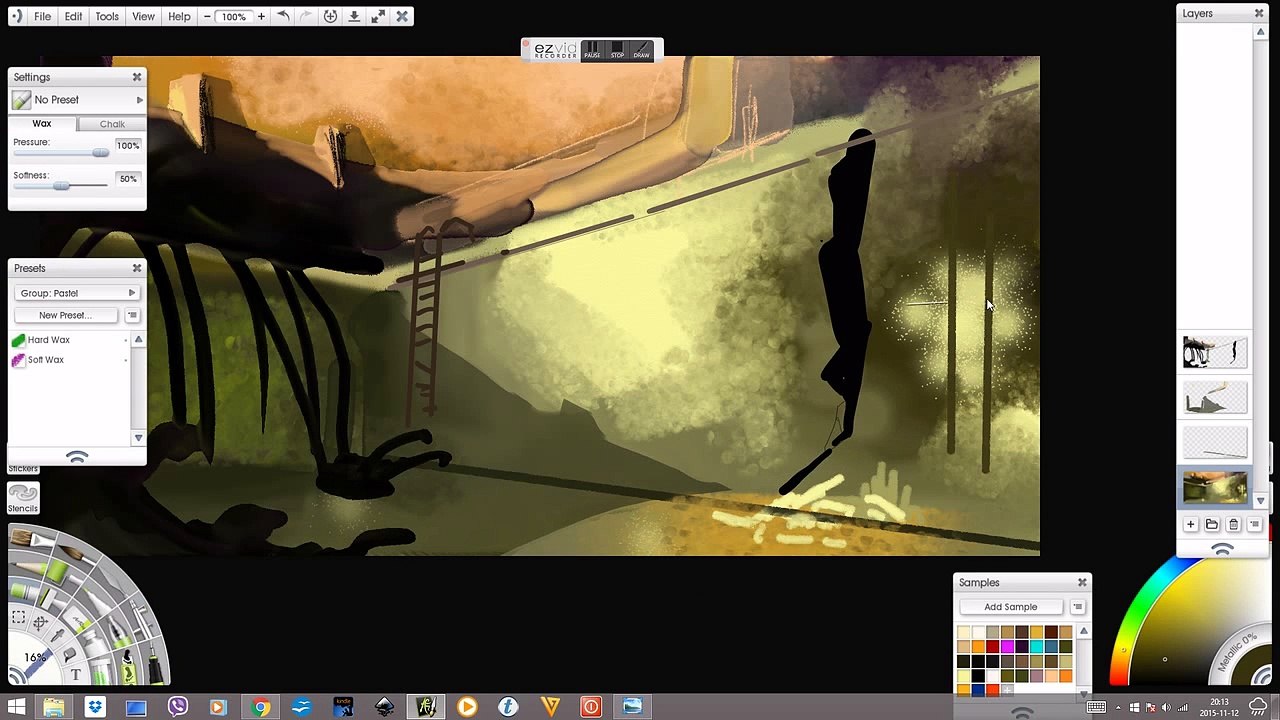1280x720 pixels.
Task: Click the 100% zoom field
Action: click(234, 16)
